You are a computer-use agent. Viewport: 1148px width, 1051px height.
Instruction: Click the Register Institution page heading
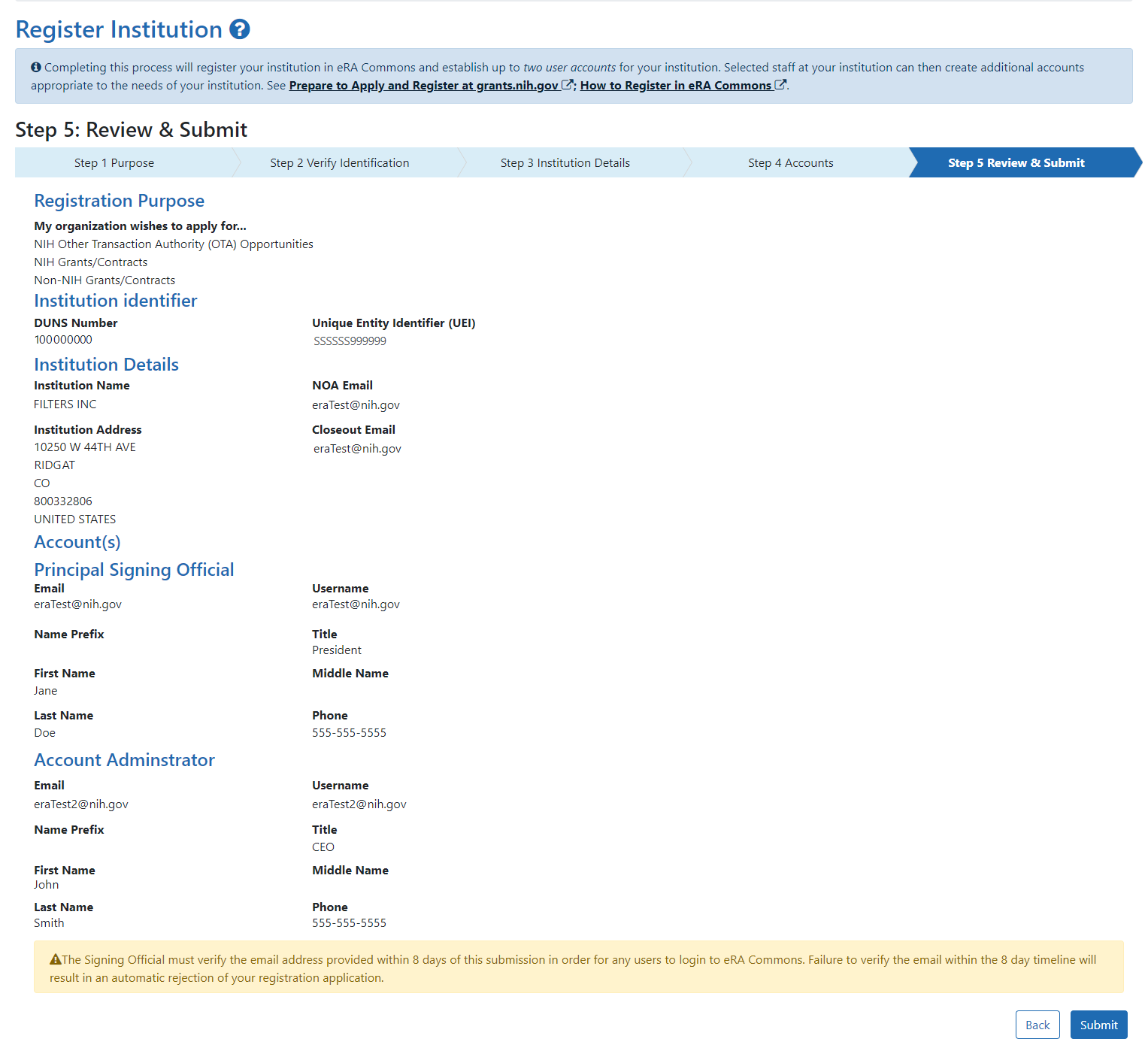[x=119, y=29]
